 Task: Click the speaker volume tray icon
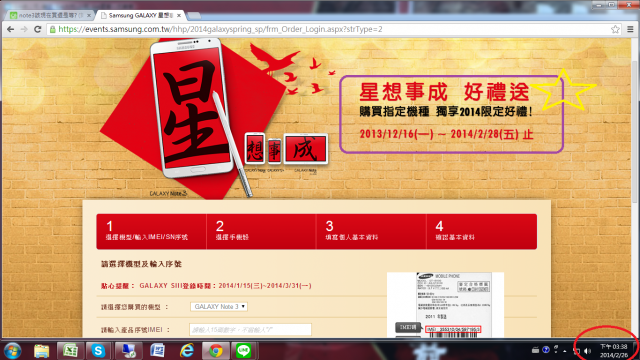coord(587,351)
